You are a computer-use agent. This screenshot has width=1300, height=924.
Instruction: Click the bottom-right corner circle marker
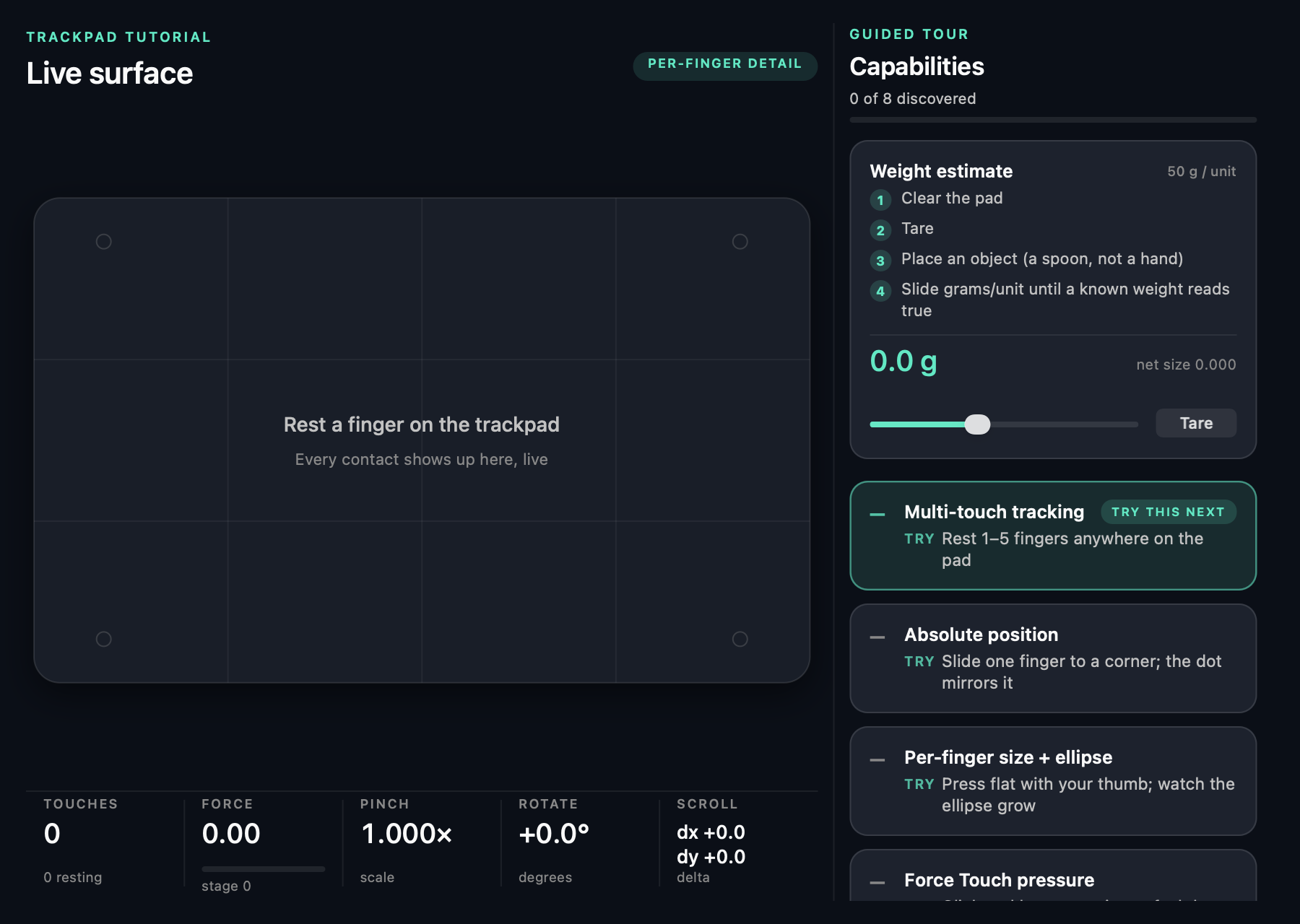point(740,639)
